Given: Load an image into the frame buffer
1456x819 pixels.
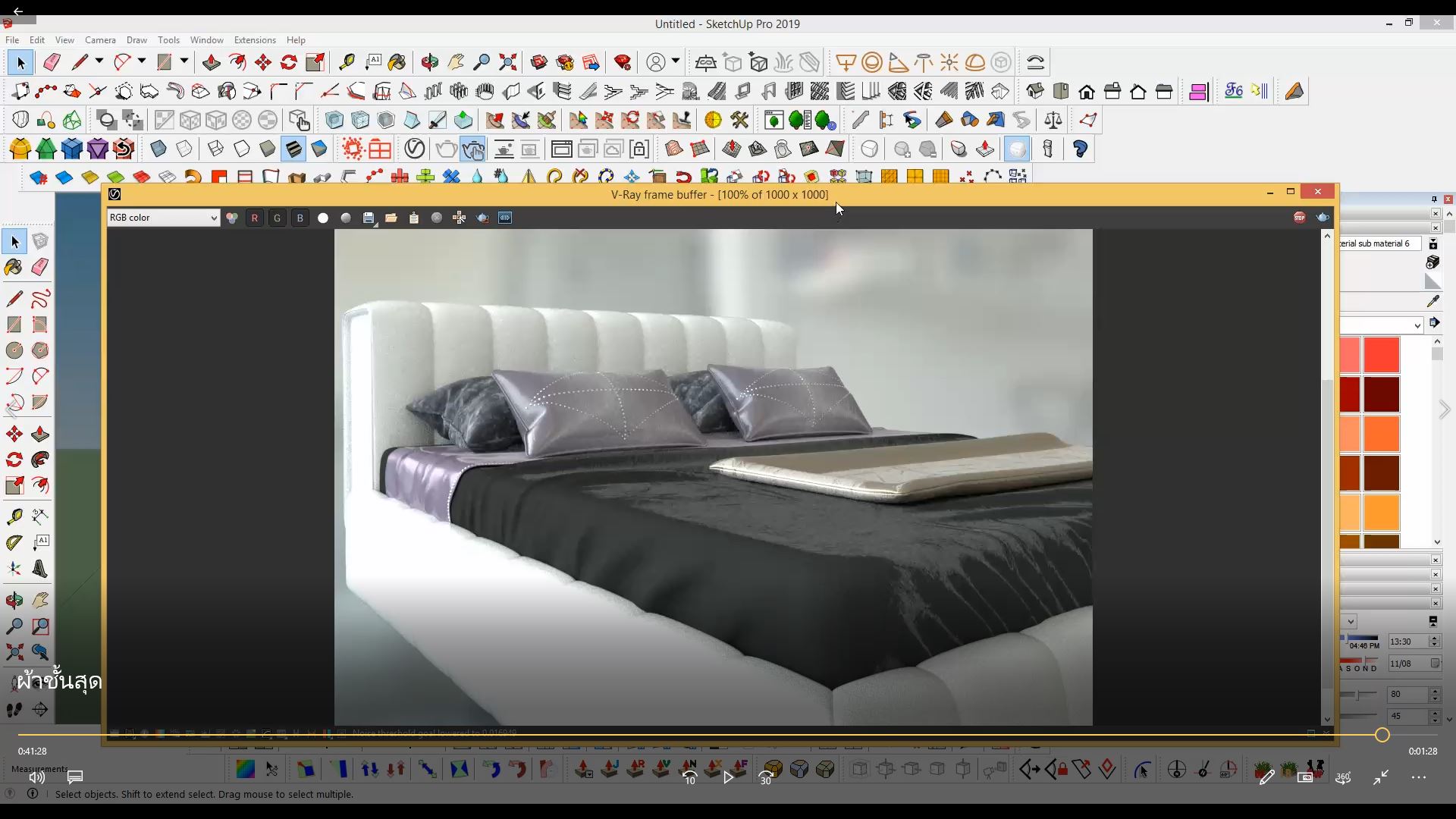Looking at the screenshot, I should click(391, 218).
